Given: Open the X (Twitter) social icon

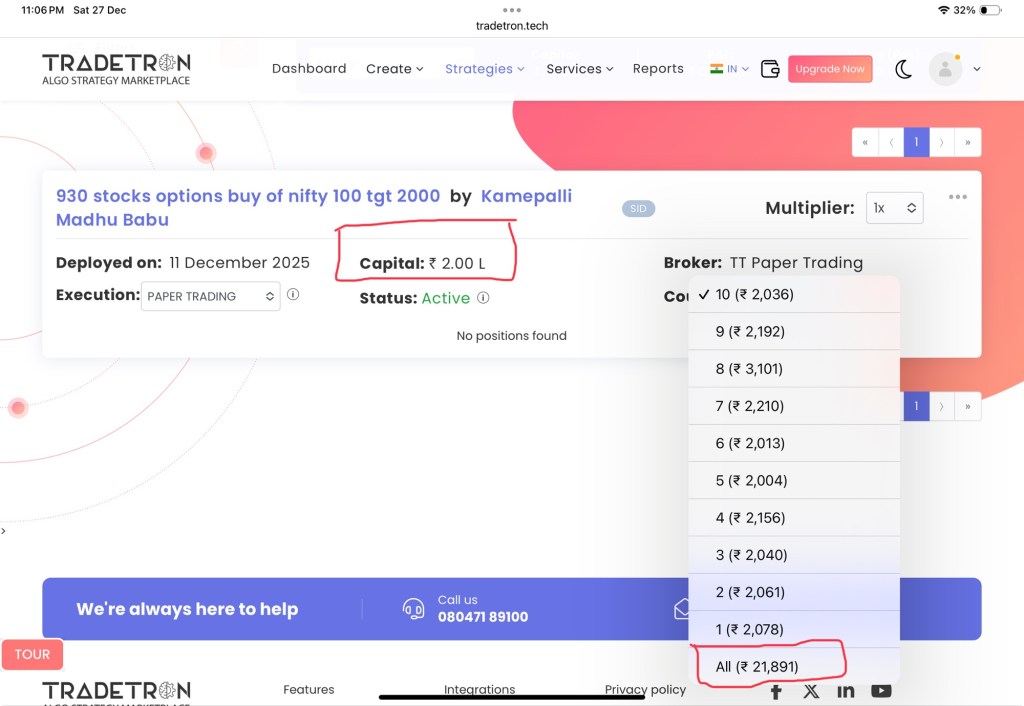Looking at the screenshot, I should click(811, 691).
